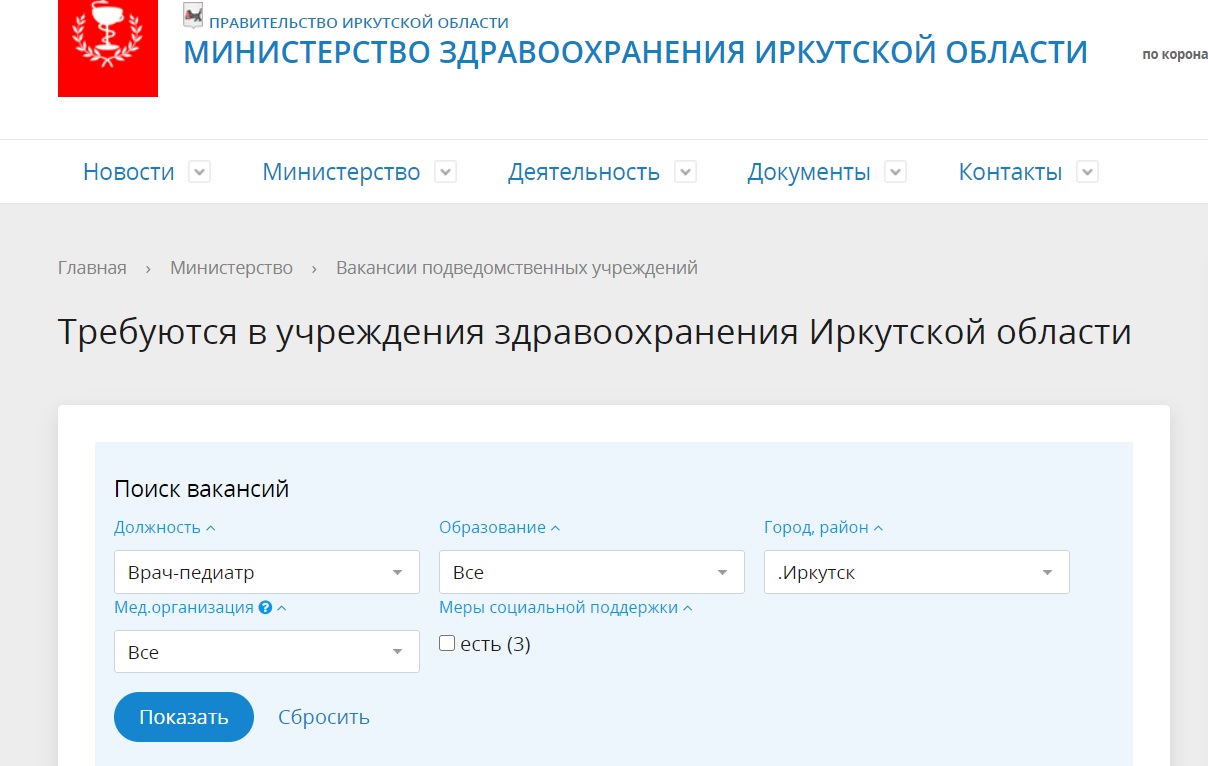The image size is (1208, 766).
Task: Expand the Министерство menu arrow
Action: 446,172
